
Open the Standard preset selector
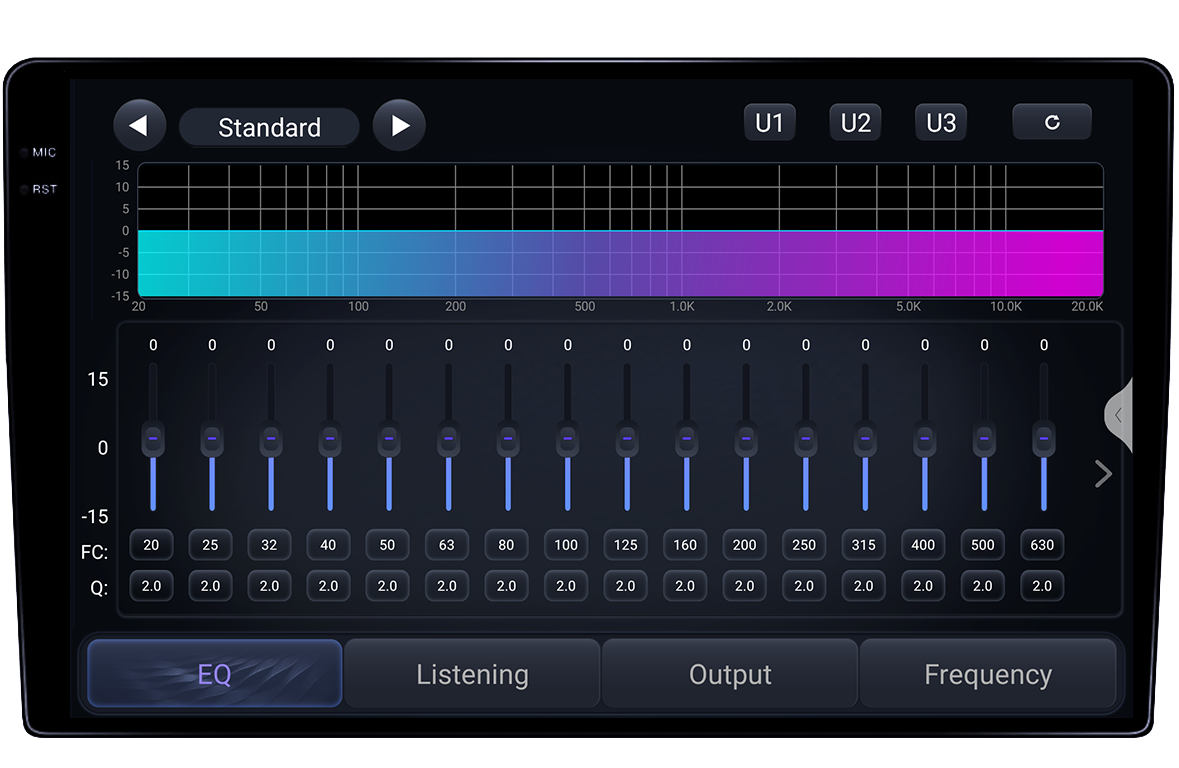[269, 127]
